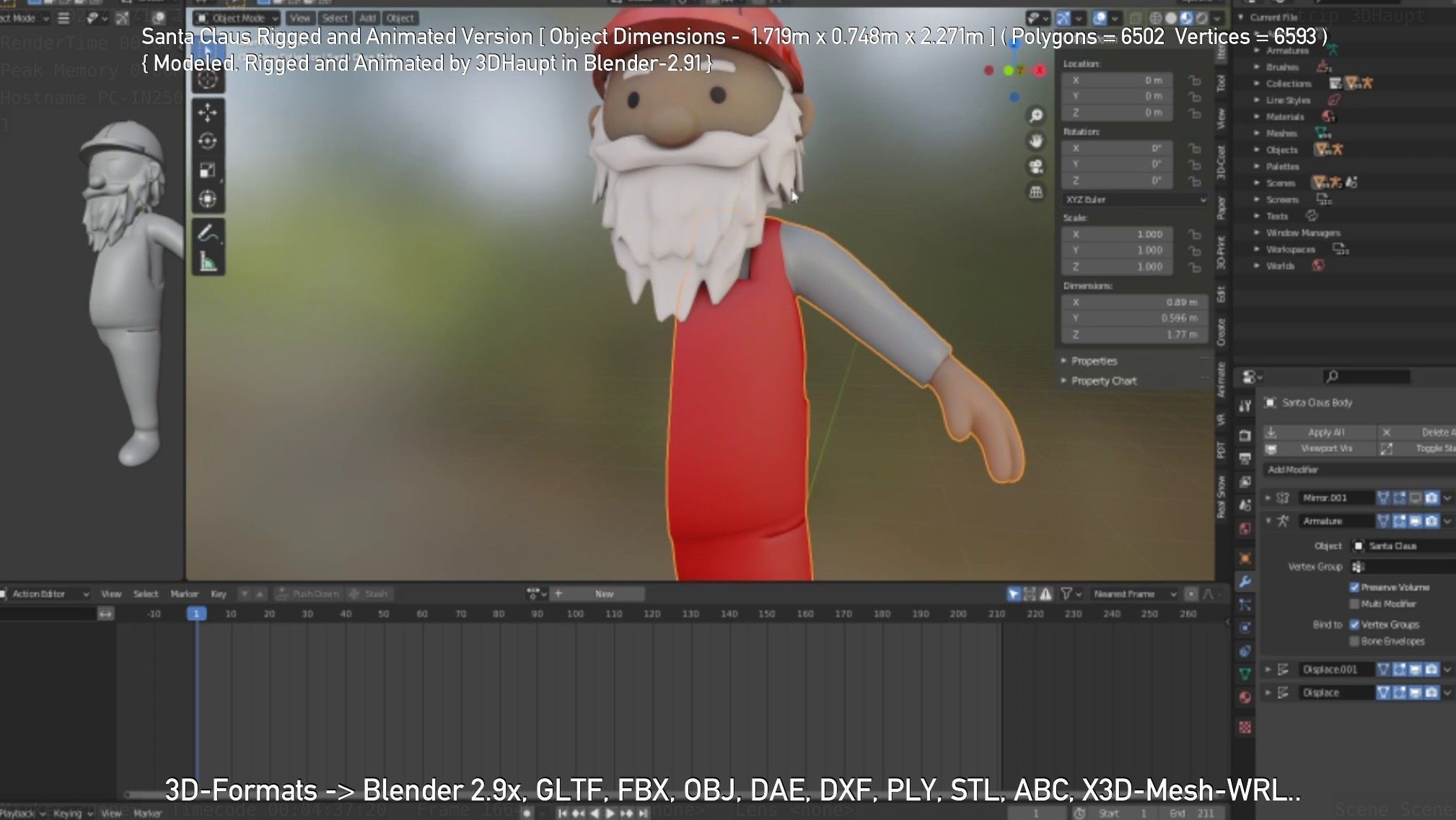1456x820 pixels.
Task: Click the play animation button
Action: [610, 814]
